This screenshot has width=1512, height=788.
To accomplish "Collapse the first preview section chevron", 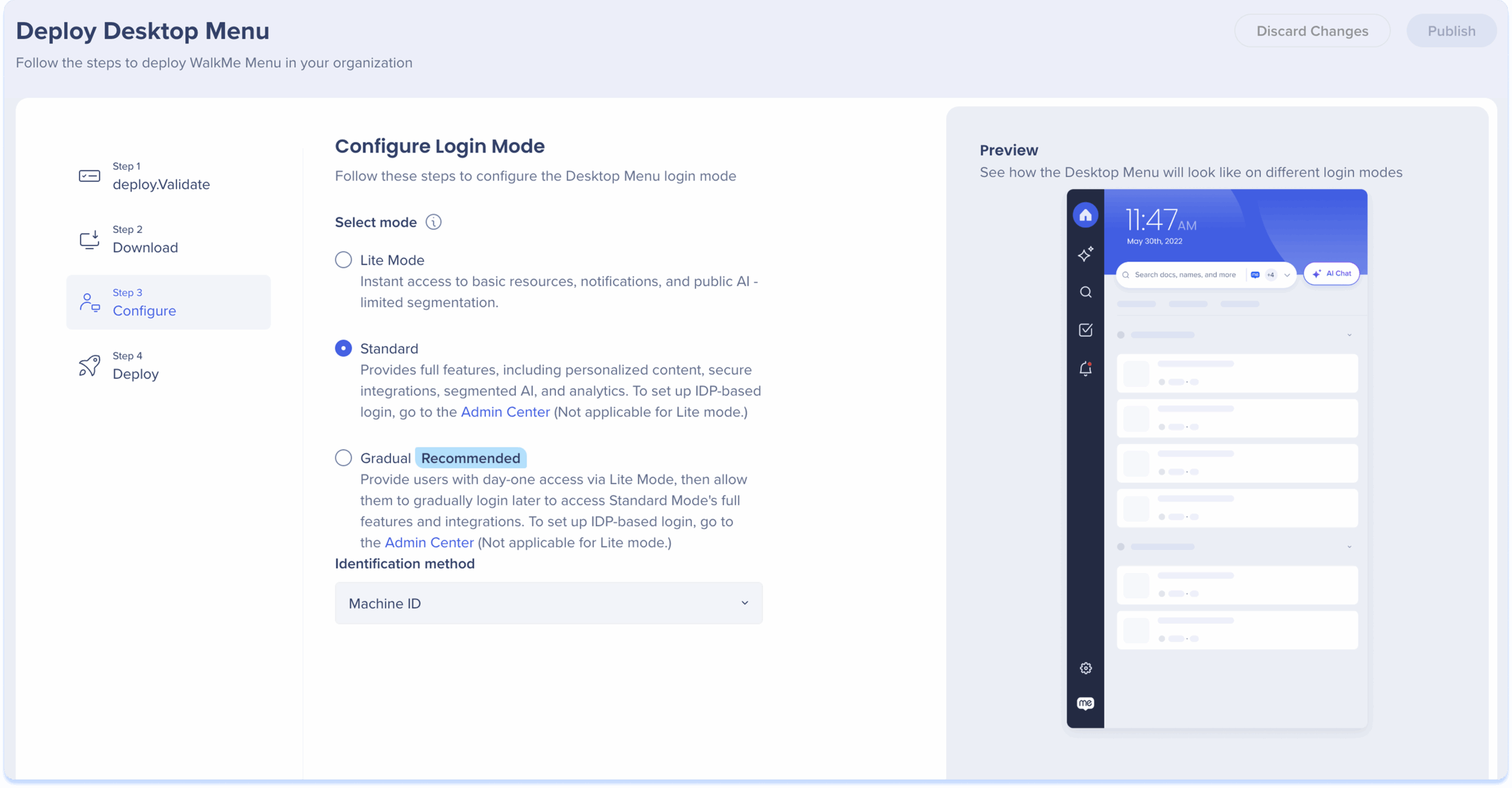I will [1349, 335].
